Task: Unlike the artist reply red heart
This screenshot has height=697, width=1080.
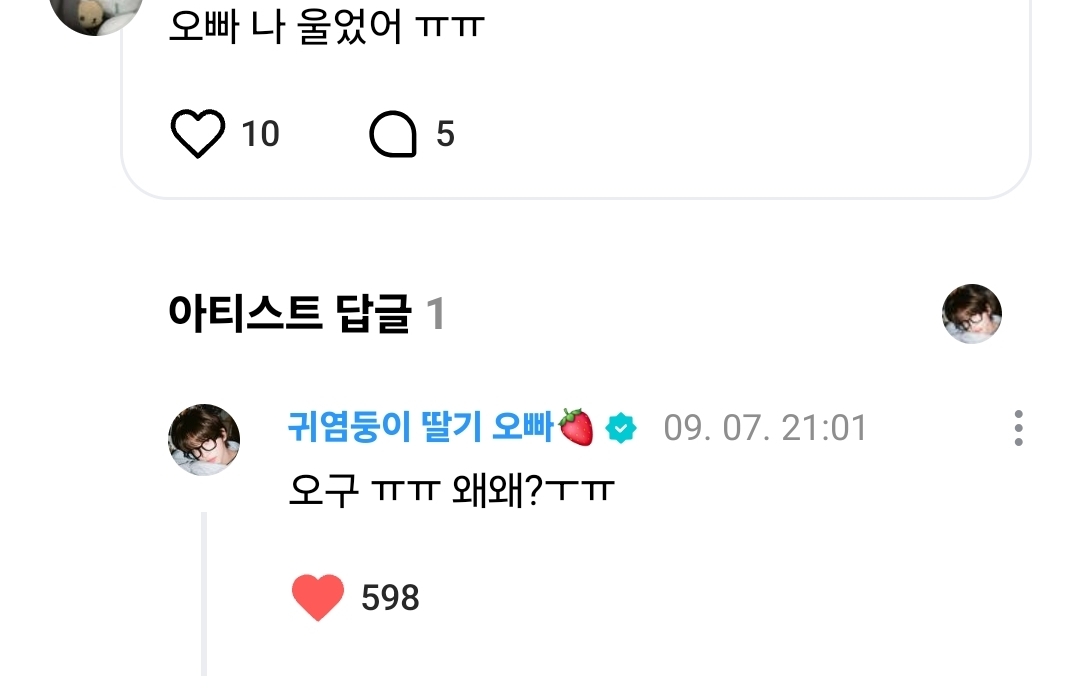Action: pyautogui.click(x=318, y=597)
